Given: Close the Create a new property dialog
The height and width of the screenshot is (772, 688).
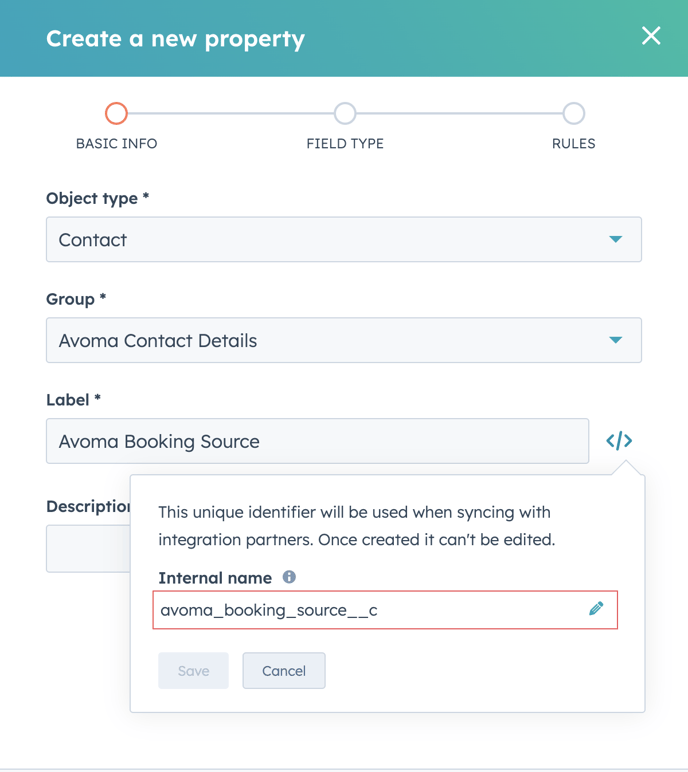Looking at the screenshot, I should pyautogui.click(x=651, y=36).
